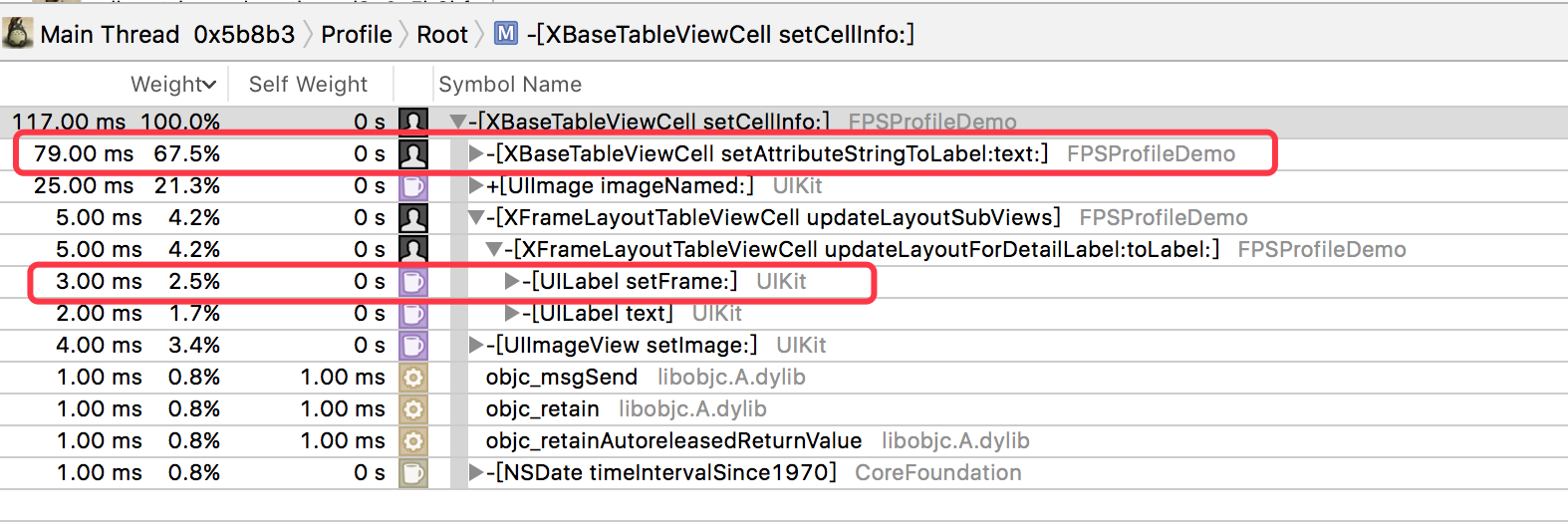Expand the setAttributeStringToLabel:text: row
Screen dimensions: 1568x530
[x=476, y=154]
